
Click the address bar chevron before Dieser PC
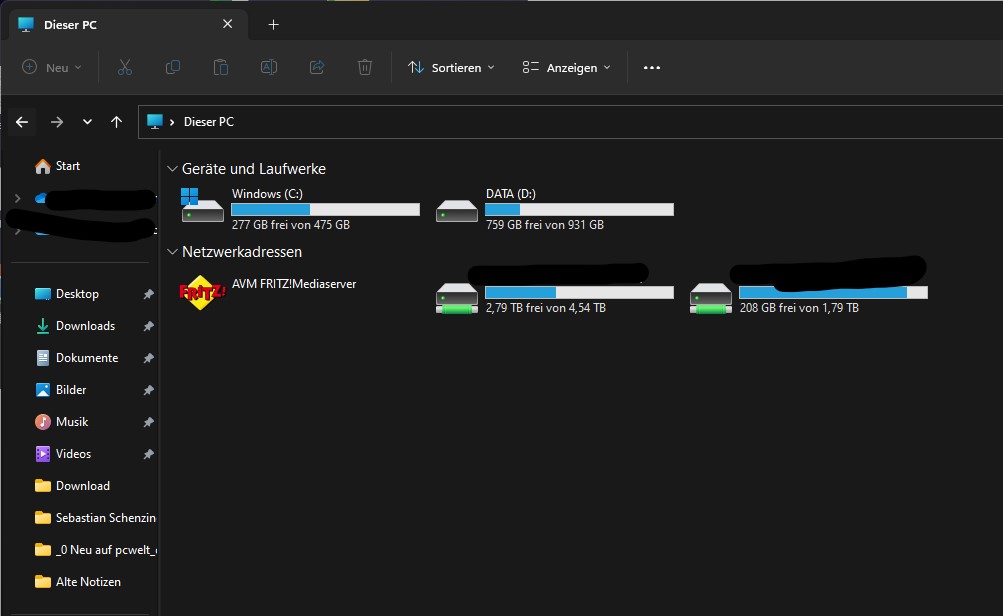click(x=171, y=122)
